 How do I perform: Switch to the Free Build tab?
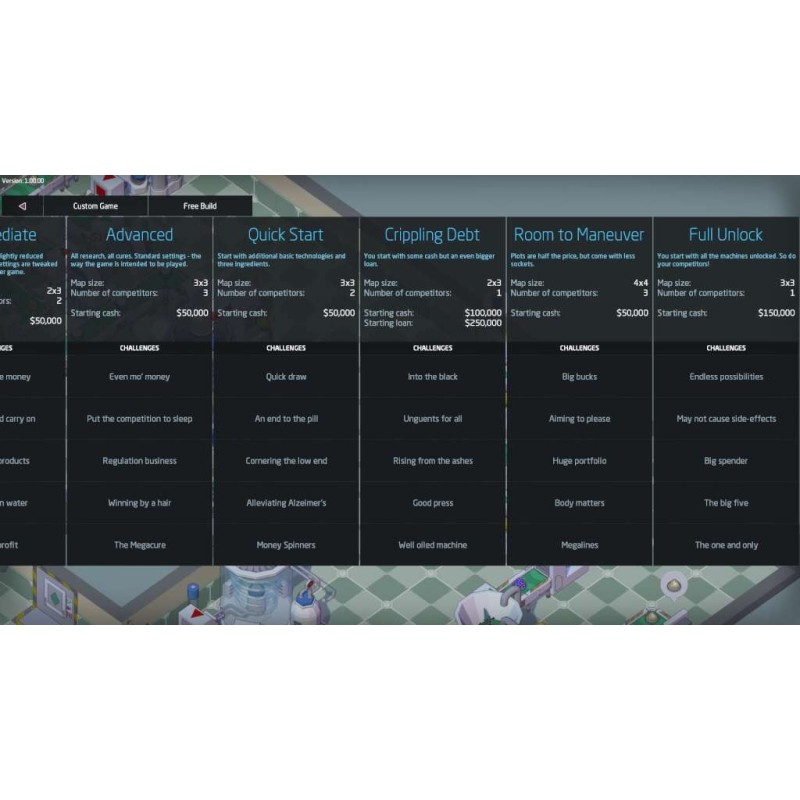pos(199,206)
